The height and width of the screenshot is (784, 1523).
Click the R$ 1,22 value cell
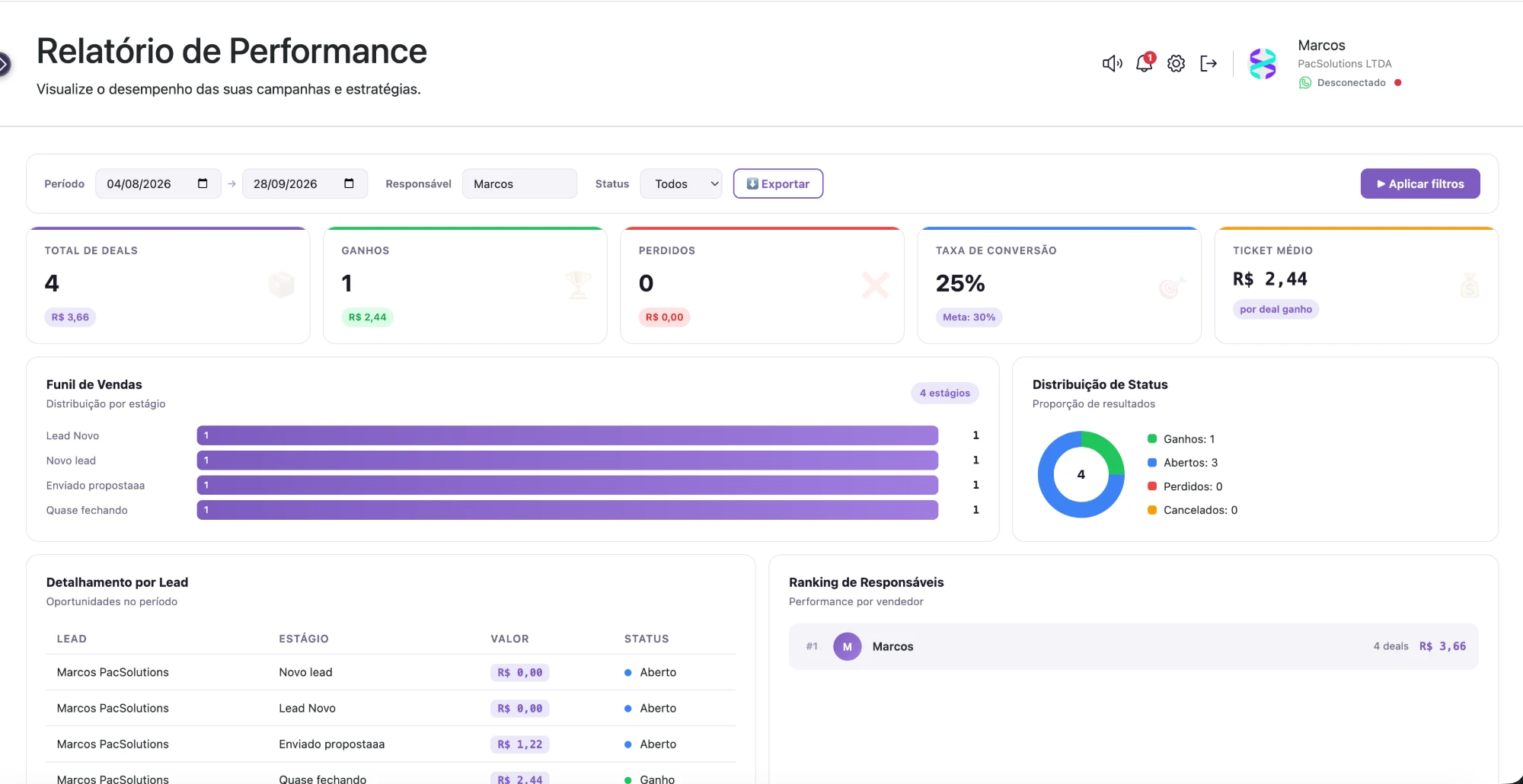click(520, 744)
